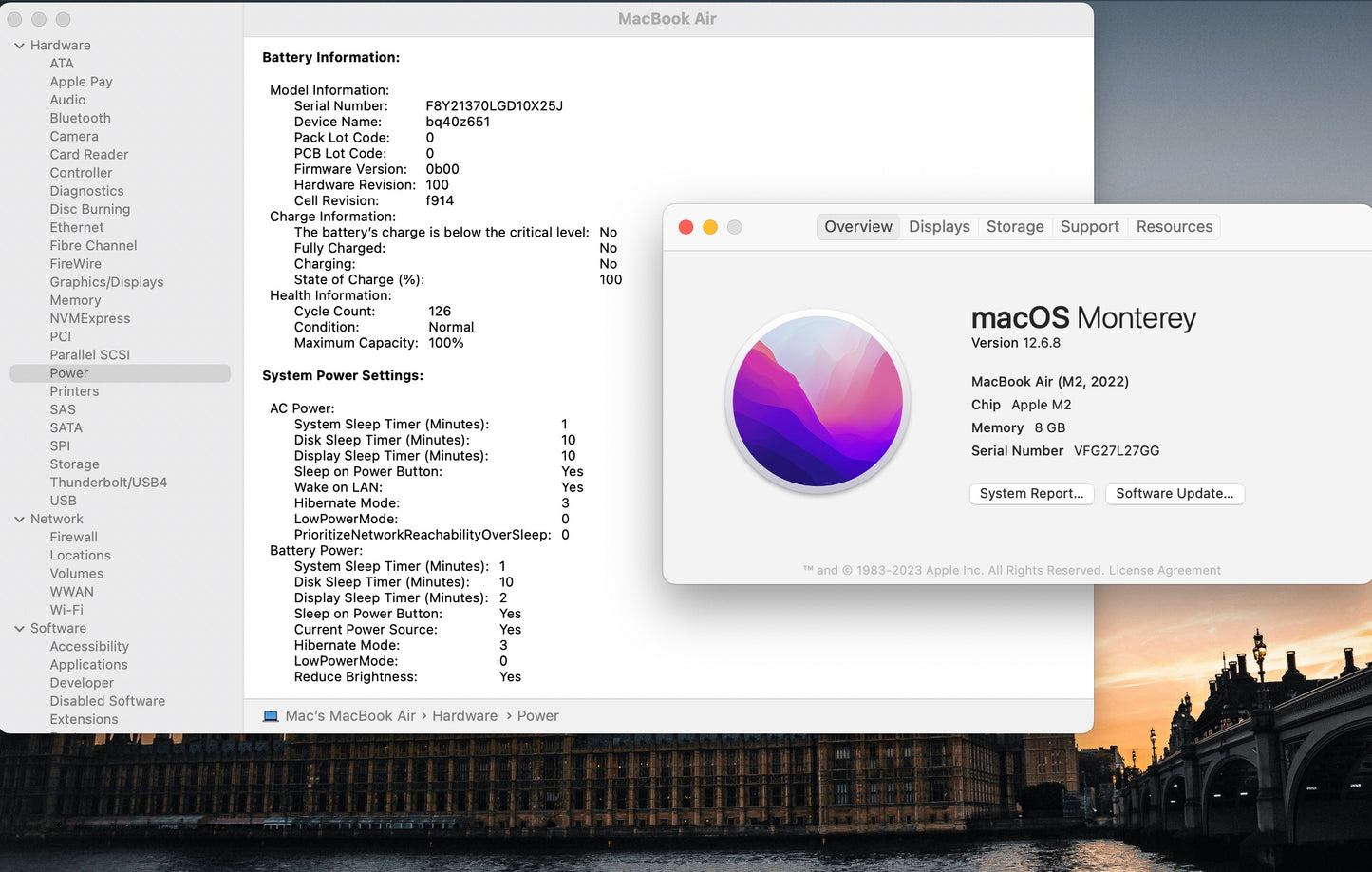Click the System Report button
1372x872 pixels.
(1031, 494)
